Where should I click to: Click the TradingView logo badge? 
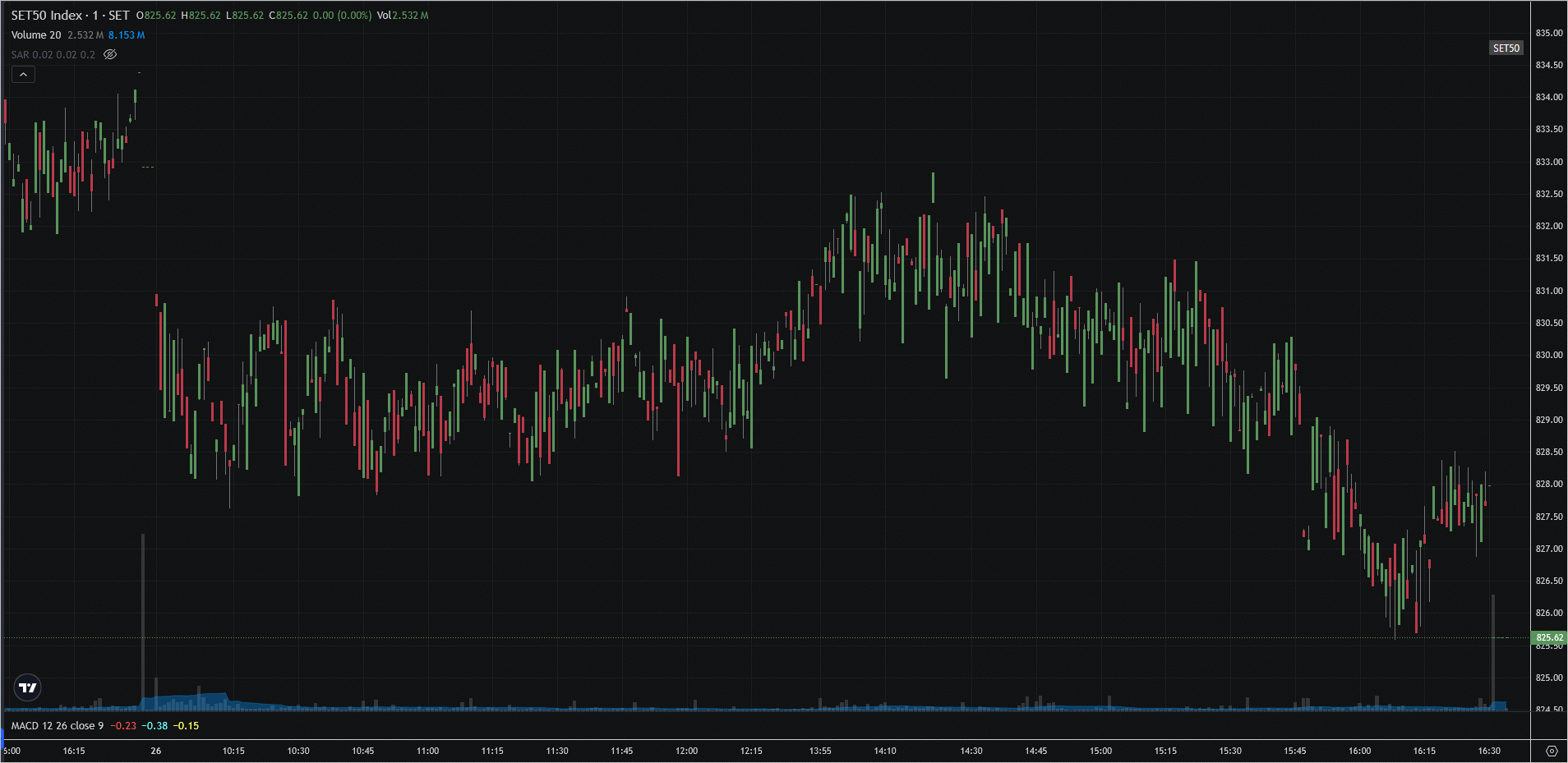click(x=28, y=687)
